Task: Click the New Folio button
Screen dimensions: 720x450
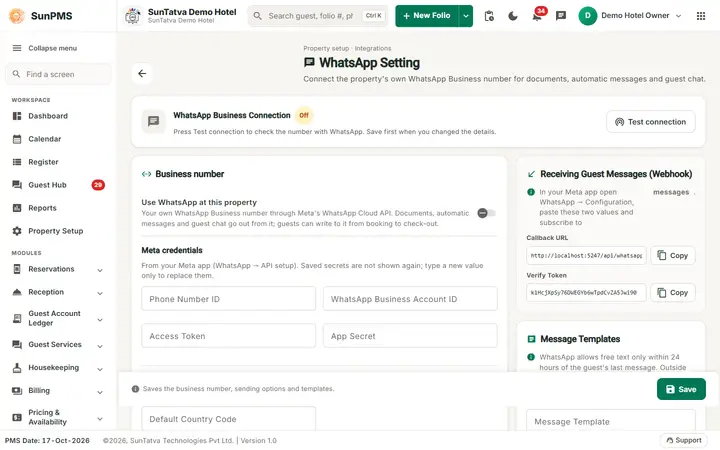Action: point(427,16)
